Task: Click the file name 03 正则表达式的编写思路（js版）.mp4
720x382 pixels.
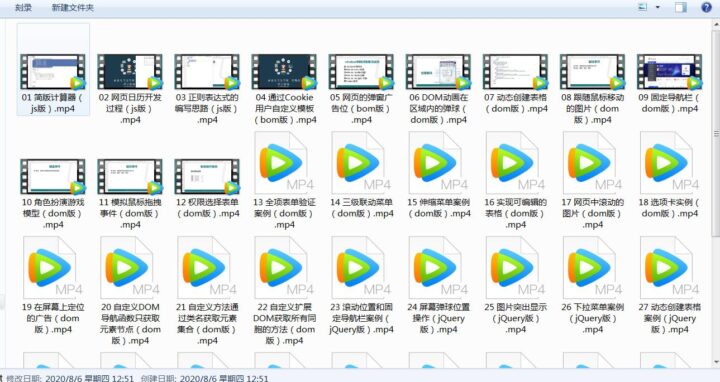Action: coord(207,109)
